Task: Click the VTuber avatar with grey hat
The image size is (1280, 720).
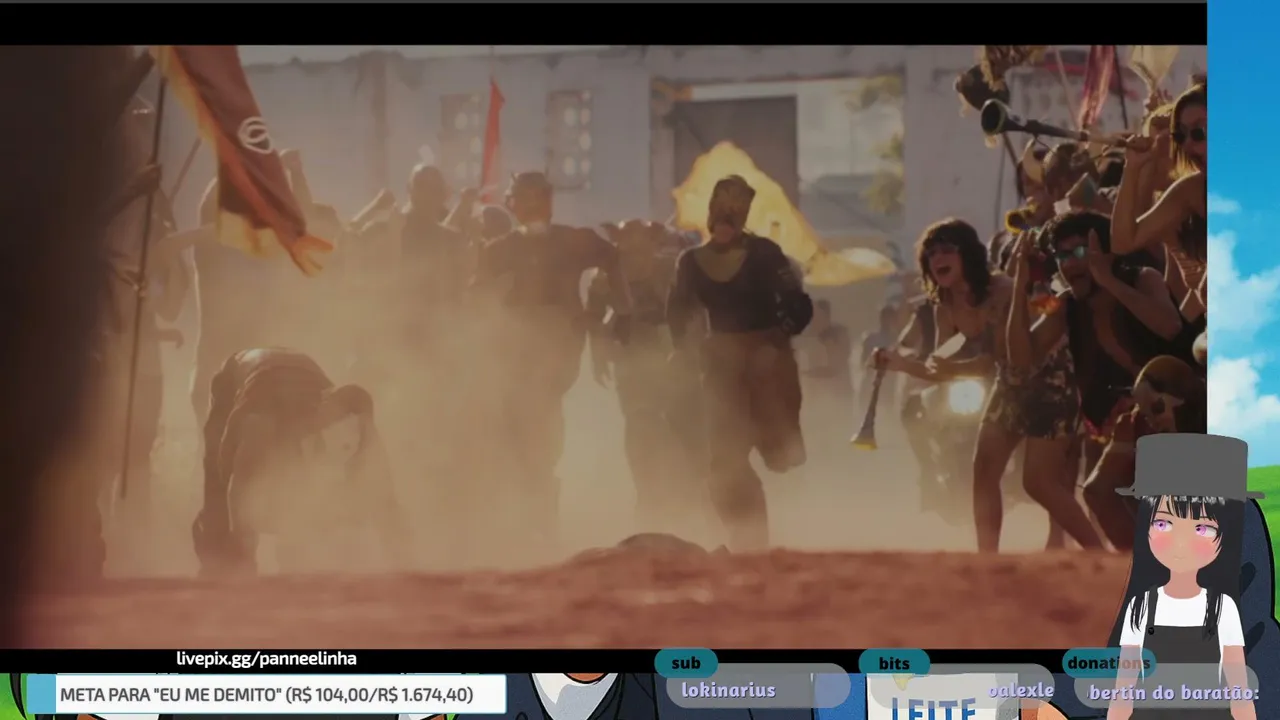Action: point(1188,575)
